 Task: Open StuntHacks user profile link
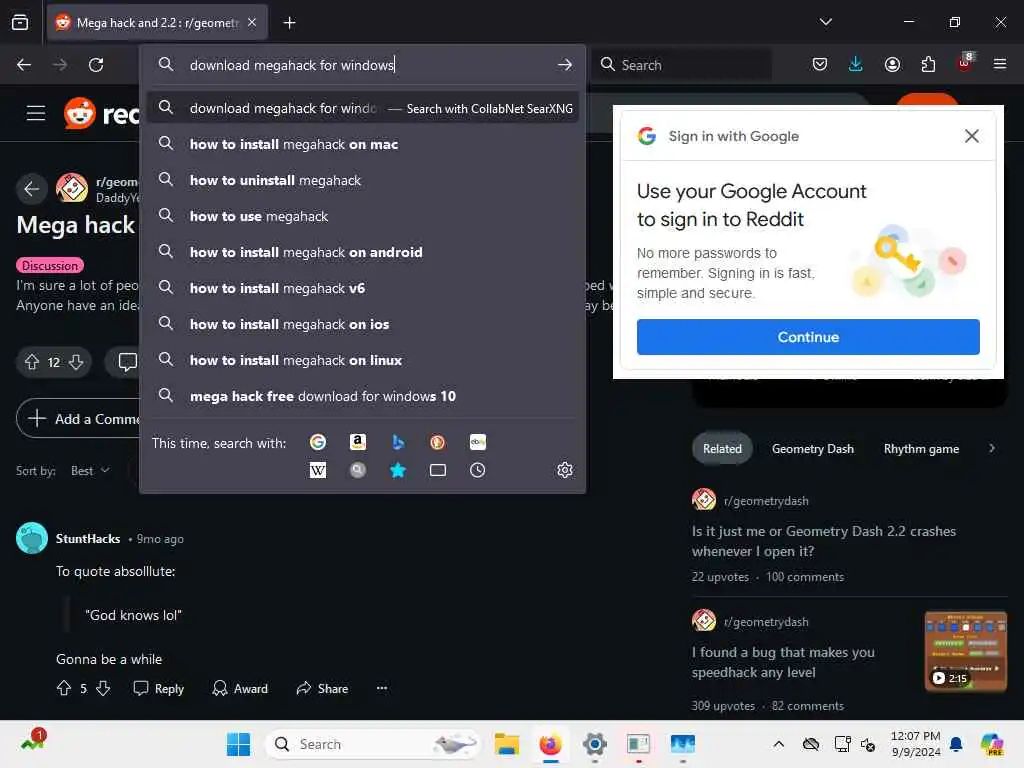point(88,539)
